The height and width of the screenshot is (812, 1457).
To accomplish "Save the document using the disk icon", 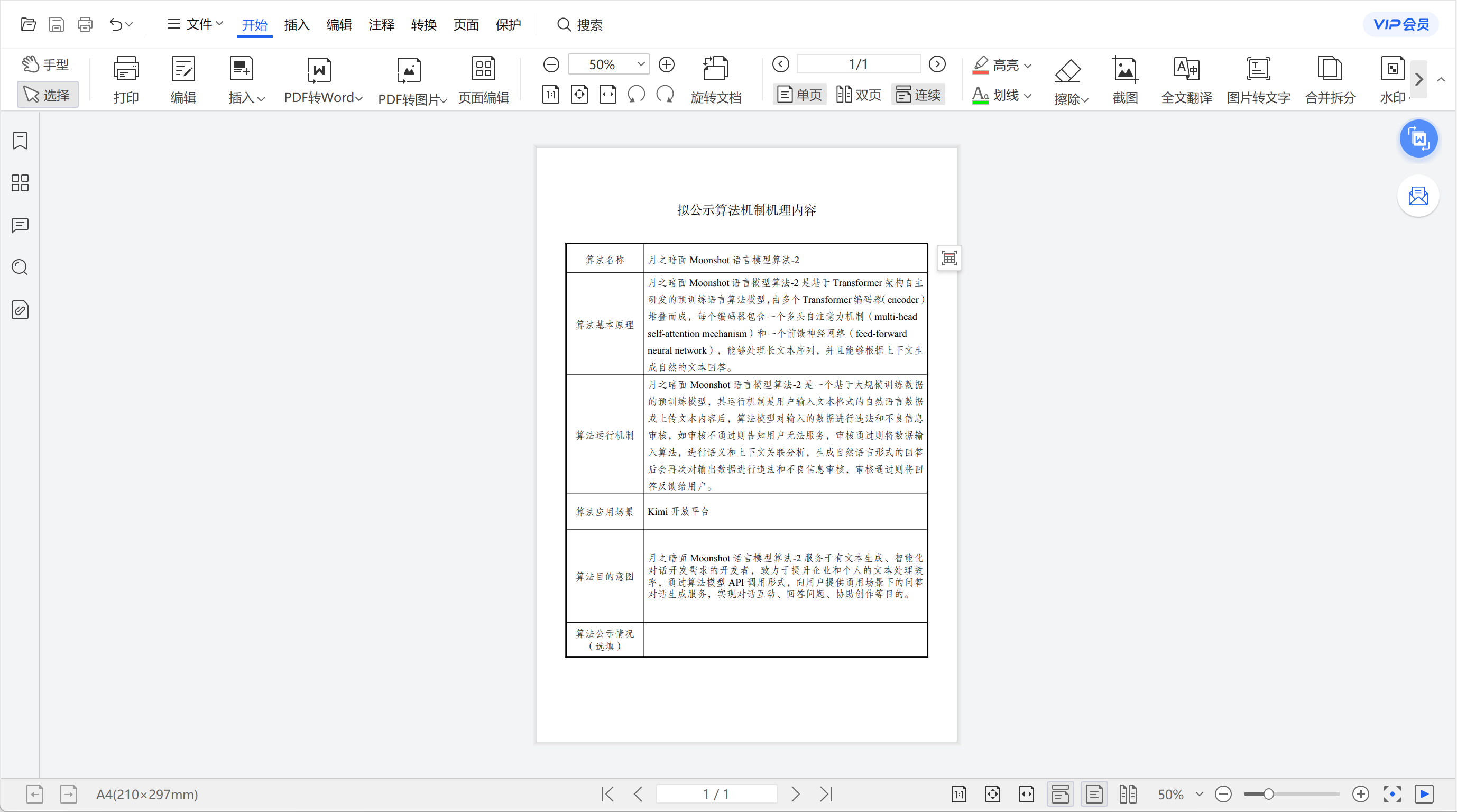I will point(57,24).
